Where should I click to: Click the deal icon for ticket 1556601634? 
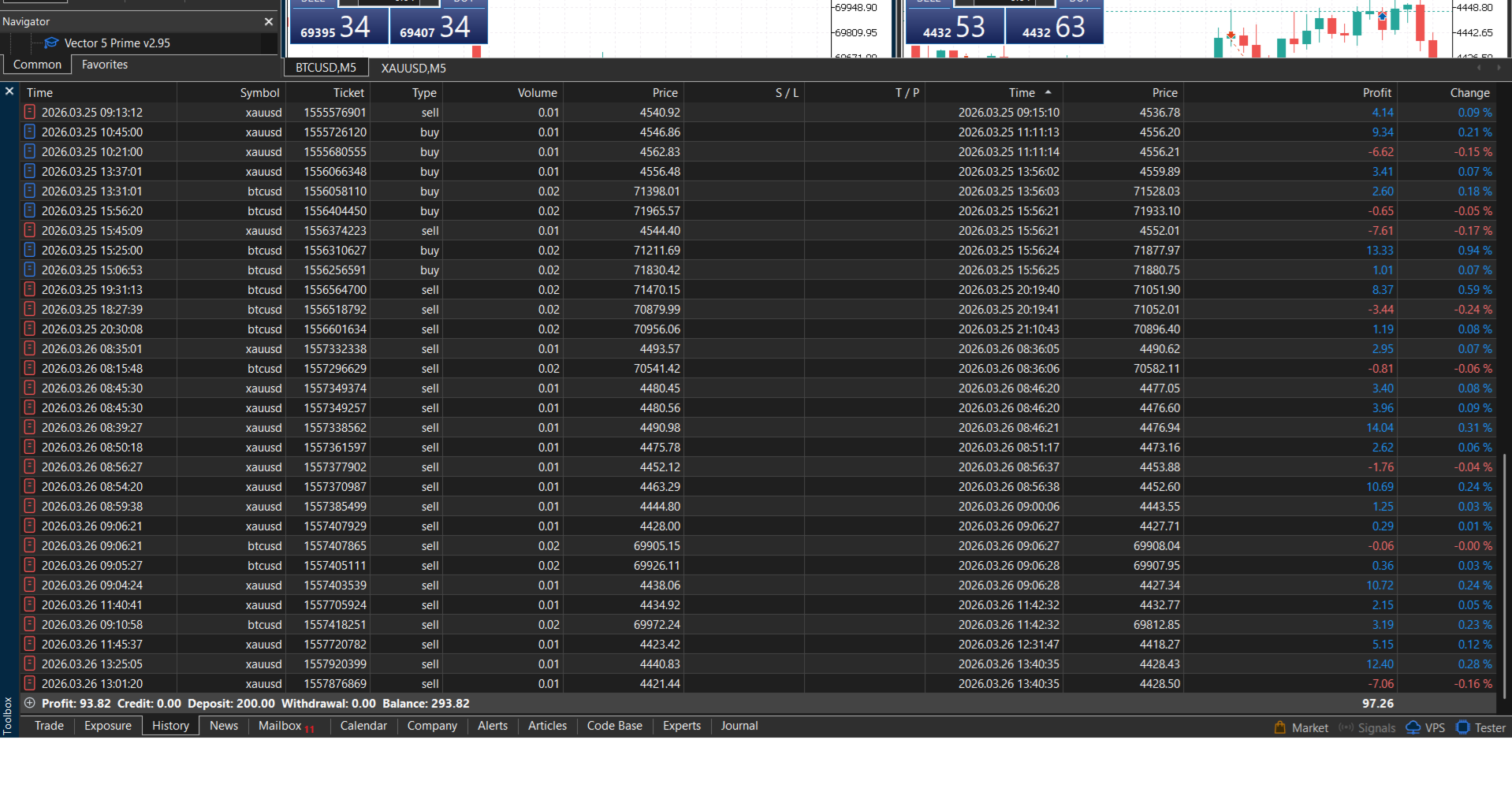click(x=30, y=329)
